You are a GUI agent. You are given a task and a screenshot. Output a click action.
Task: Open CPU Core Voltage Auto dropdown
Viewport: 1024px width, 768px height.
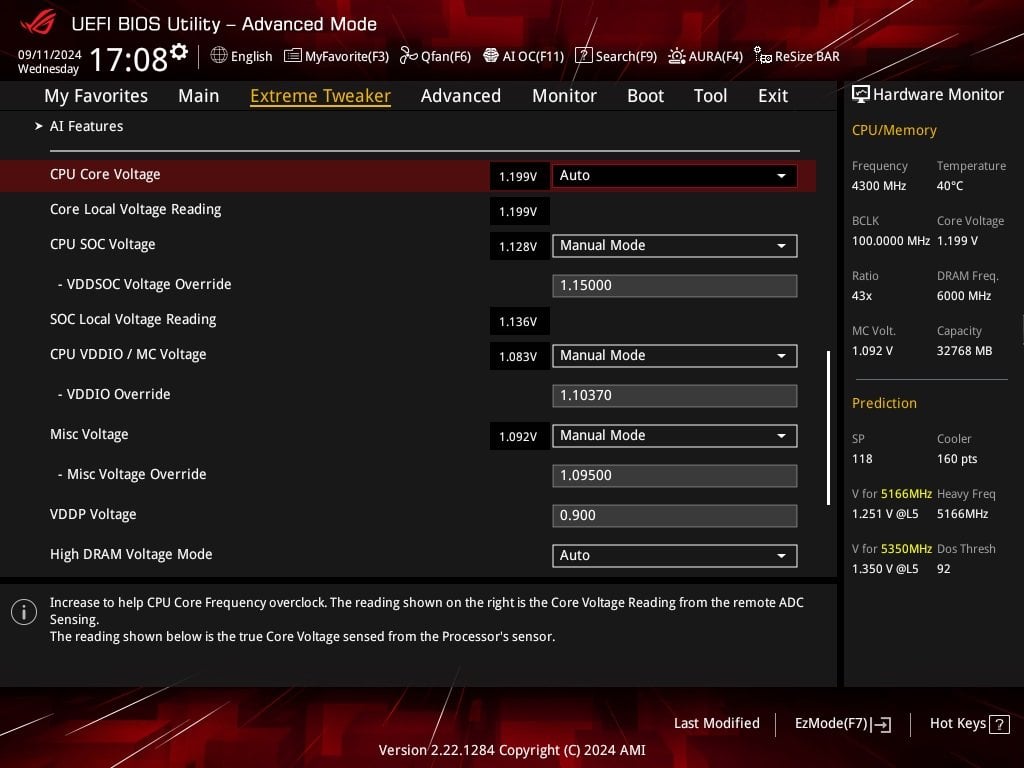[675, 176]
